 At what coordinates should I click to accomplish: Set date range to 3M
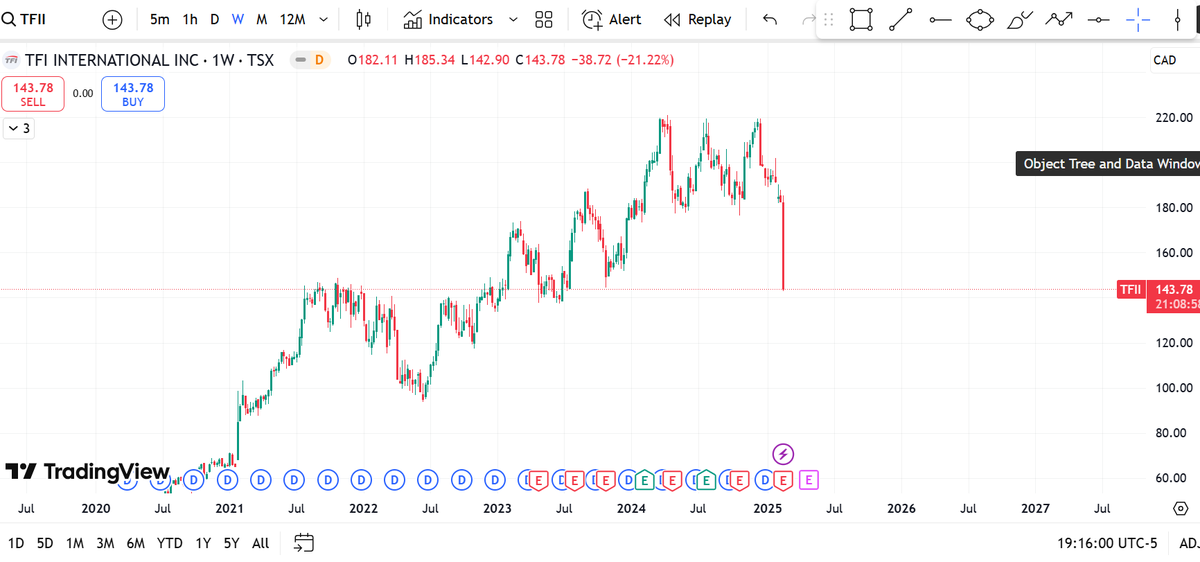click(x=105, y=543)
